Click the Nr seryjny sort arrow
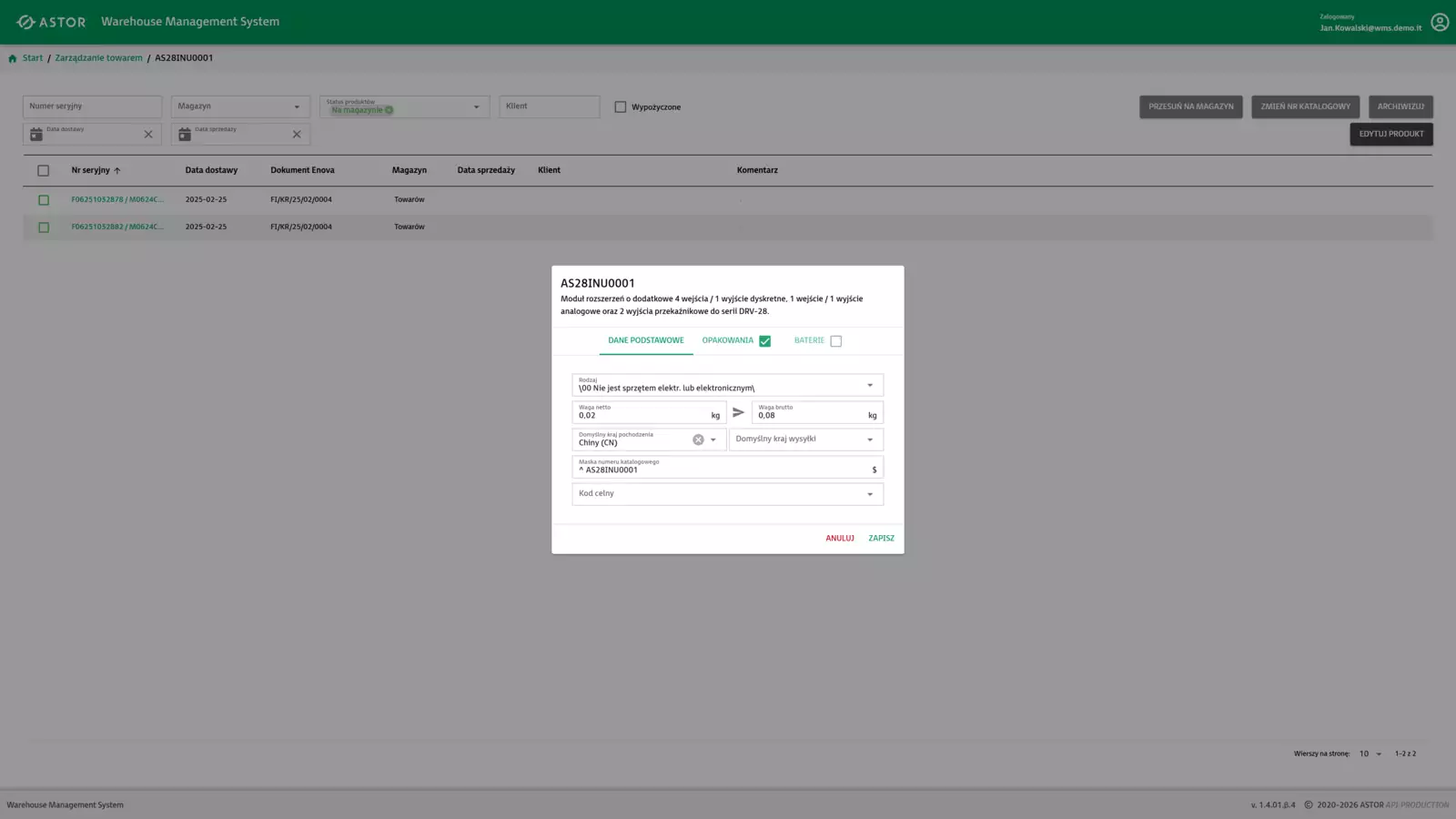This screenshot has width=1456, height=819. click(117, 171)
